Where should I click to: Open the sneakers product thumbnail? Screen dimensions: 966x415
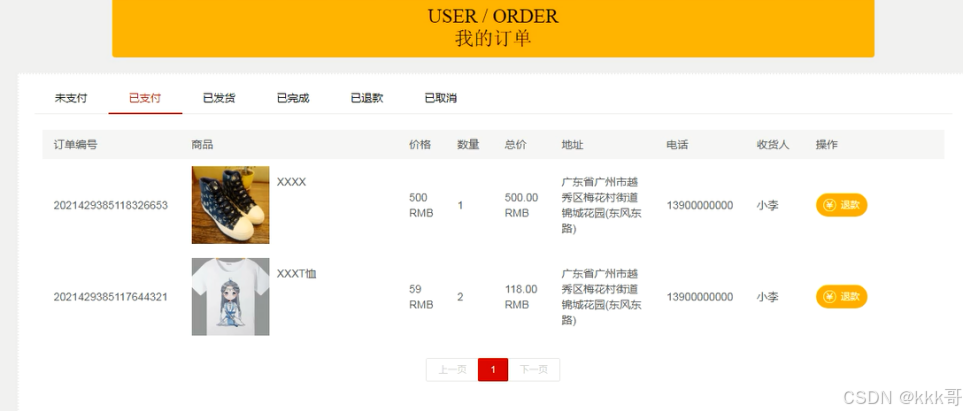point(230,205)
